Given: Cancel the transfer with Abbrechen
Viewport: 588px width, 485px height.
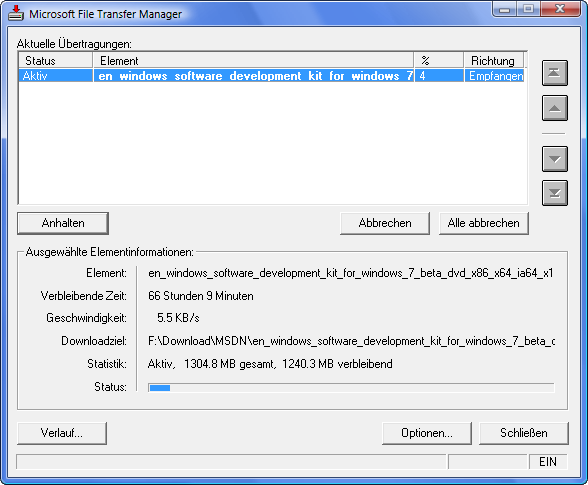Looking at the screenshot, I should click(x=385, y=223).
